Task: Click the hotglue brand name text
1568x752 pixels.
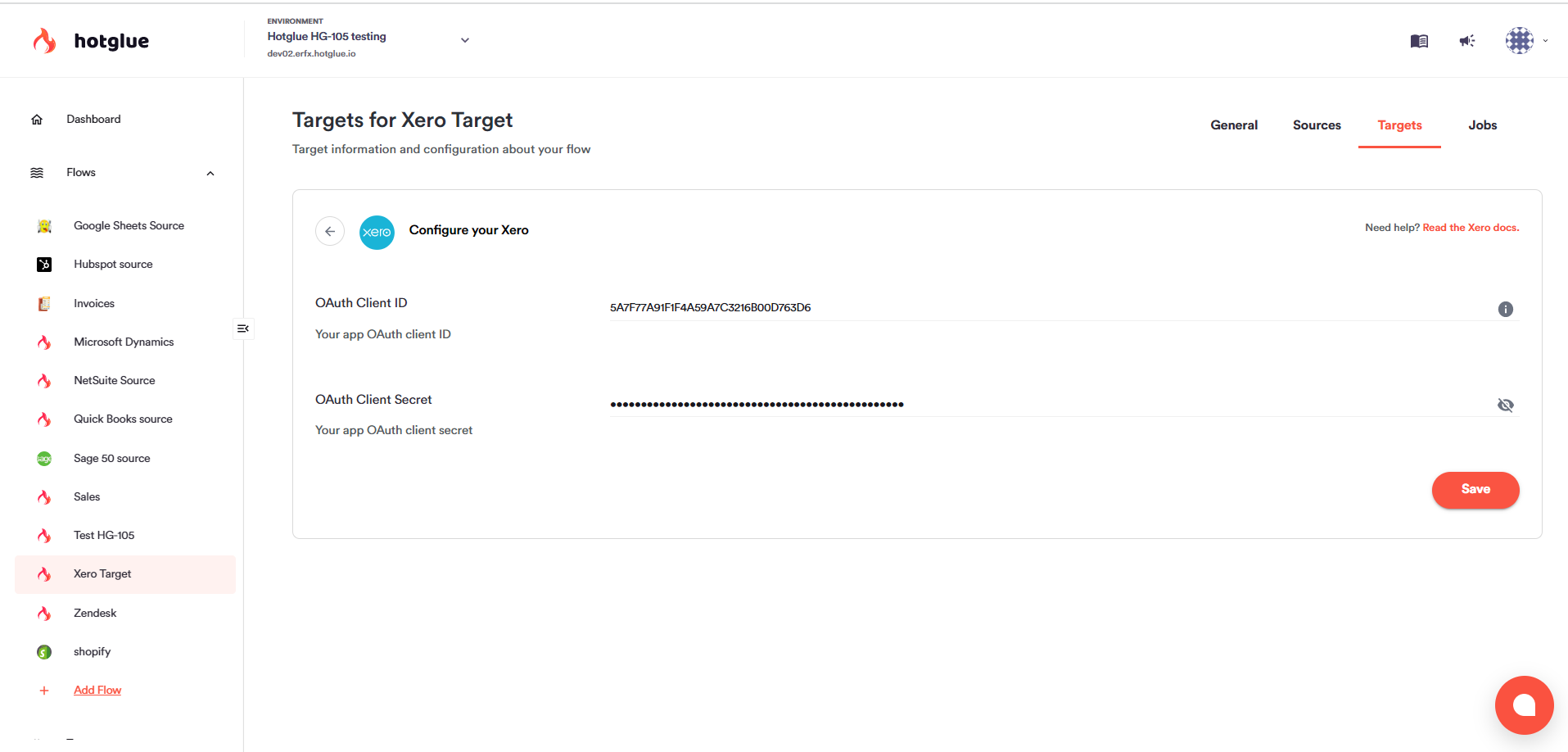Action: click(111, 41)
